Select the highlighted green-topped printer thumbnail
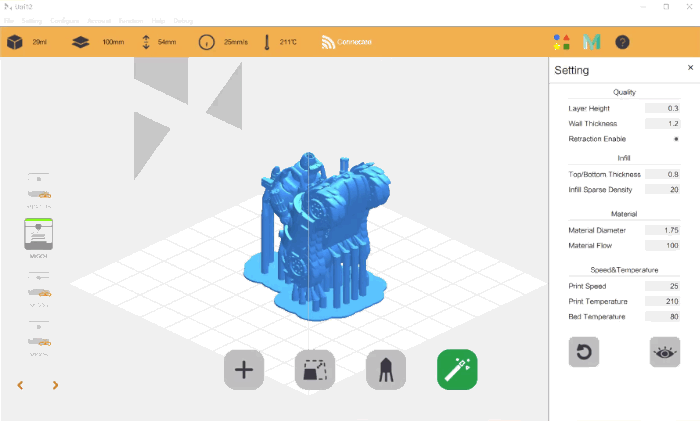 (38, 234)
